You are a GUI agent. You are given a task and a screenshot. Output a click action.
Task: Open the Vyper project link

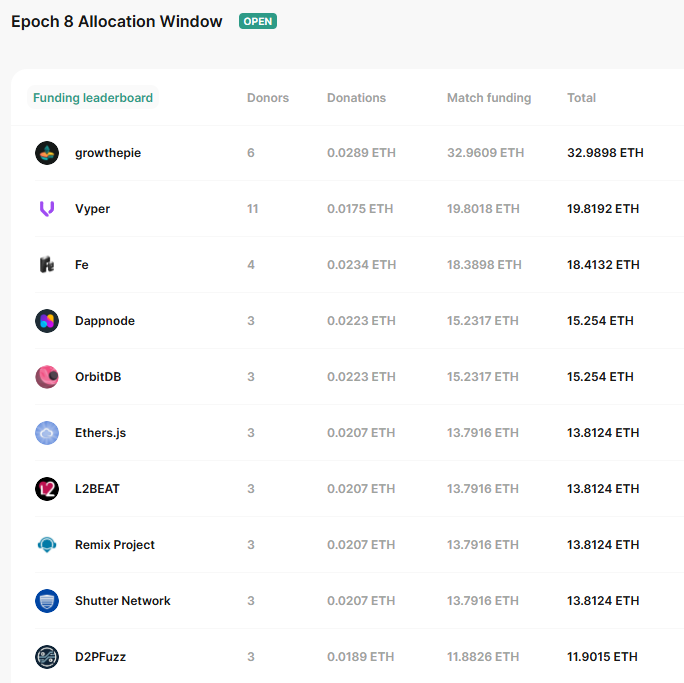coord(92,209)
